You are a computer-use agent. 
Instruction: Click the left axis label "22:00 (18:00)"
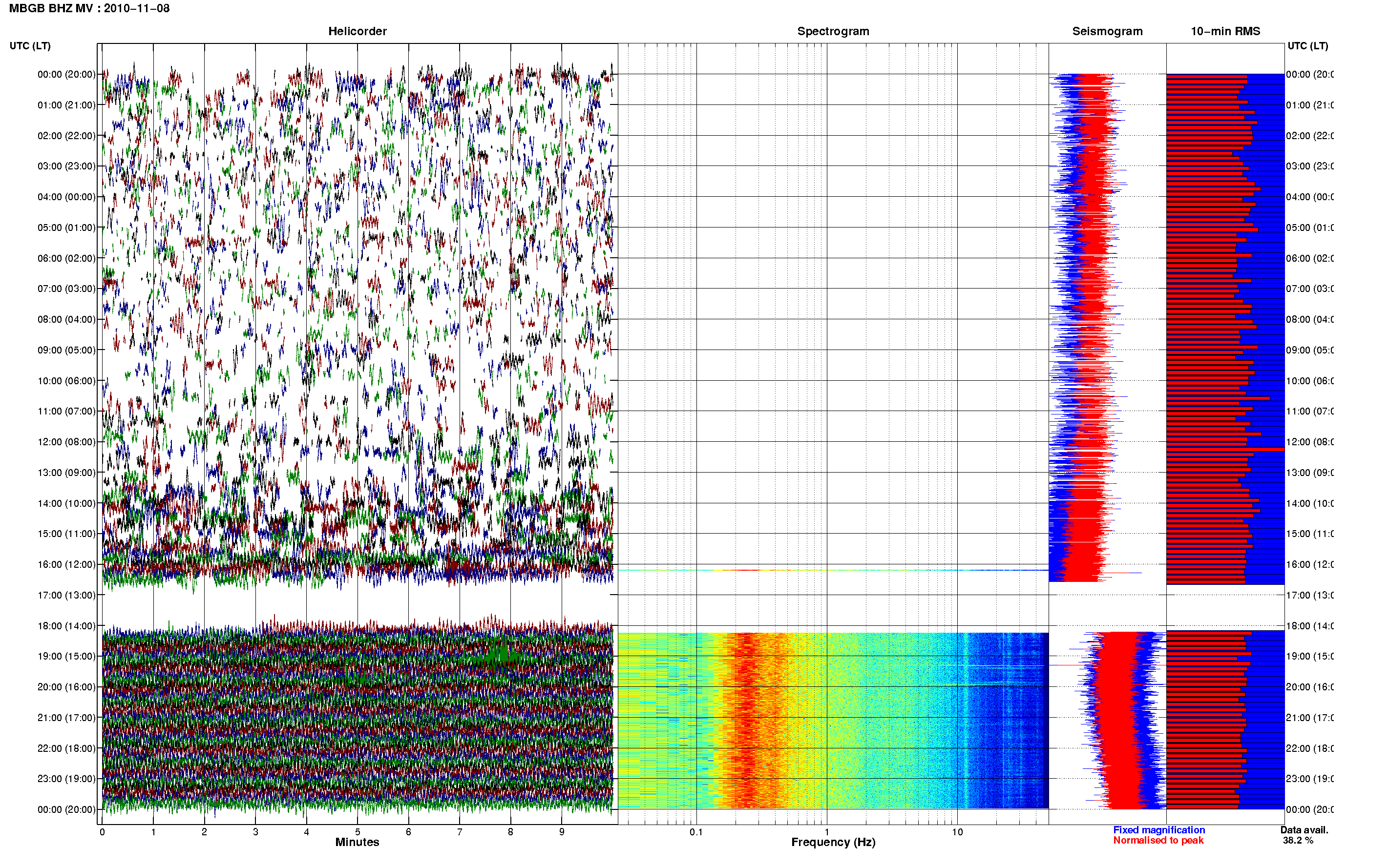[x=66, y=748]
